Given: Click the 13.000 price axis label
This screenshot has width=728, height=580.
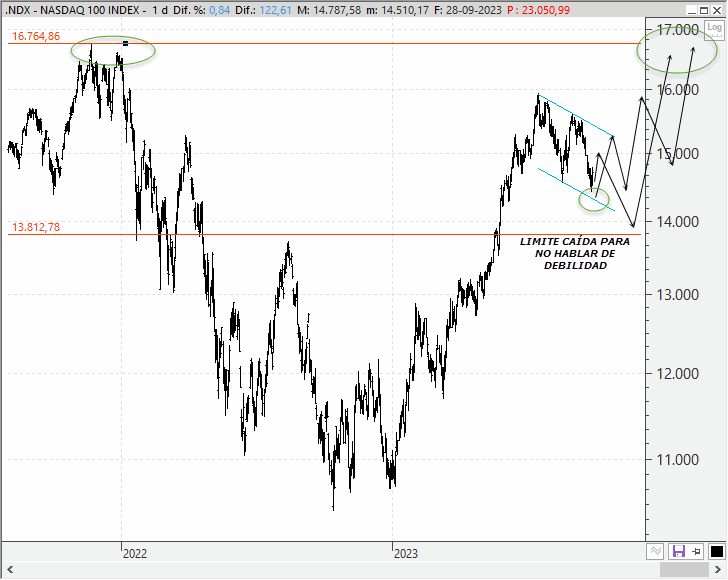Looking at the screenshot, I should pyautogui.click(x=677, y=294).
